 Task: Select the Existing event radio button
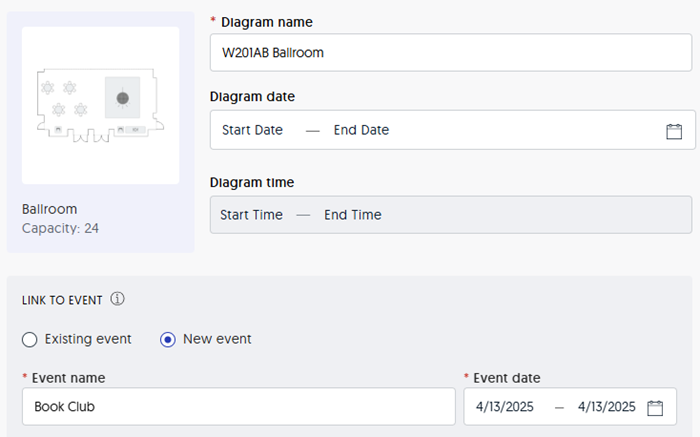[29, 340]
